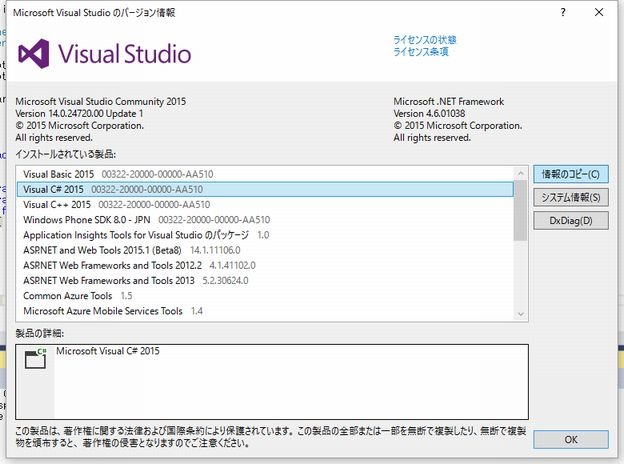Click the product list scrollbar up arrow

[x=520, y=173]
